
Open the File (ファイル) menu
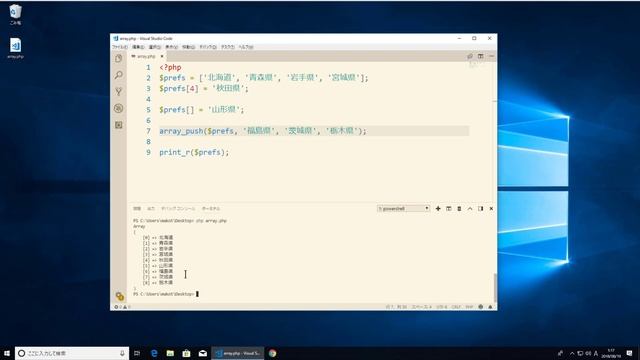120,47
